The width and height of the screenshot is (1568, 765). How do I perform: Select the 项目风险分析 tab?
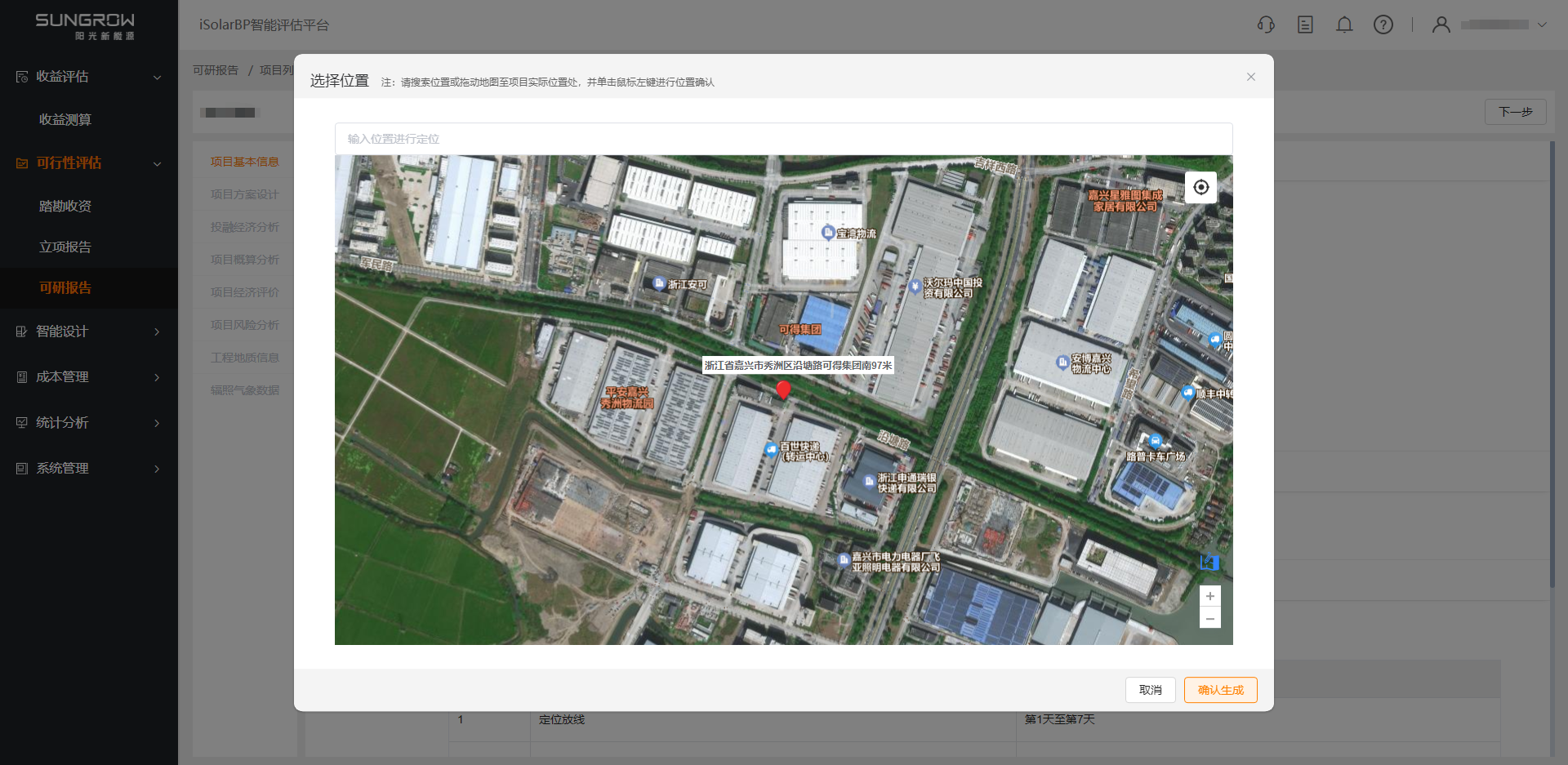click(x=244, y=325)
